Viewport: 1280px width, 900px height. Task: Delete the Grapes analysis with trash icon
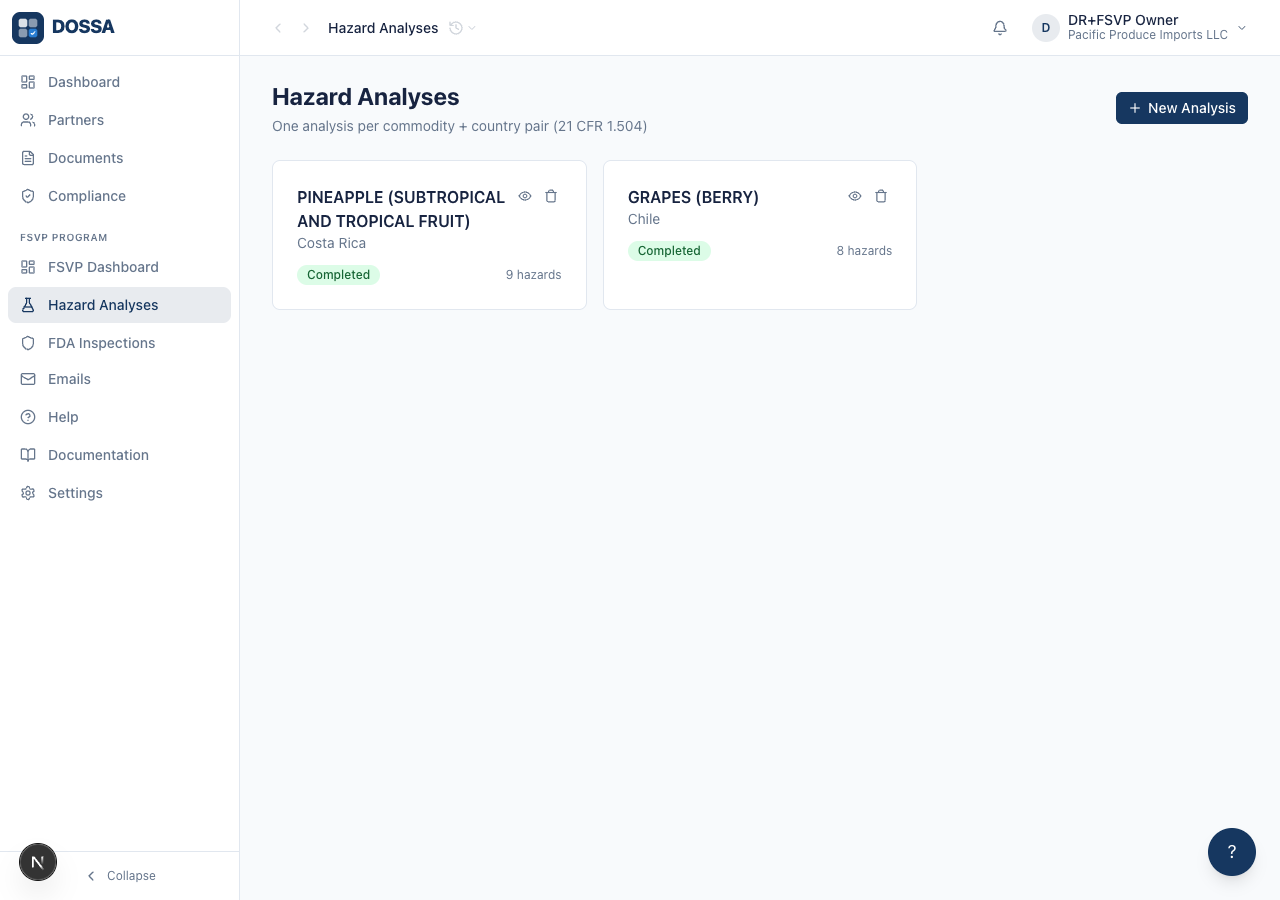point(881,196)
